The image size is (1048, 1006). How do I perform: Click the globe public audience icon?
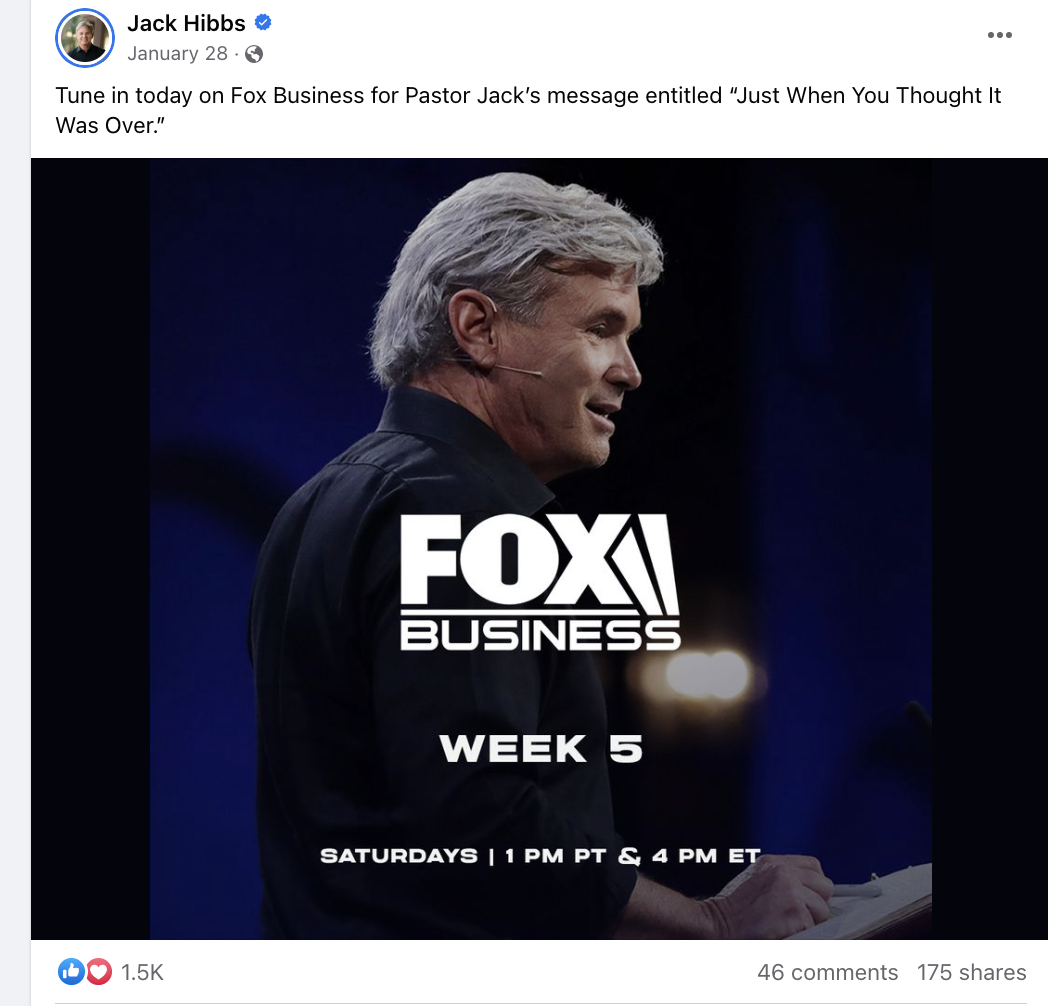(254, 54)
